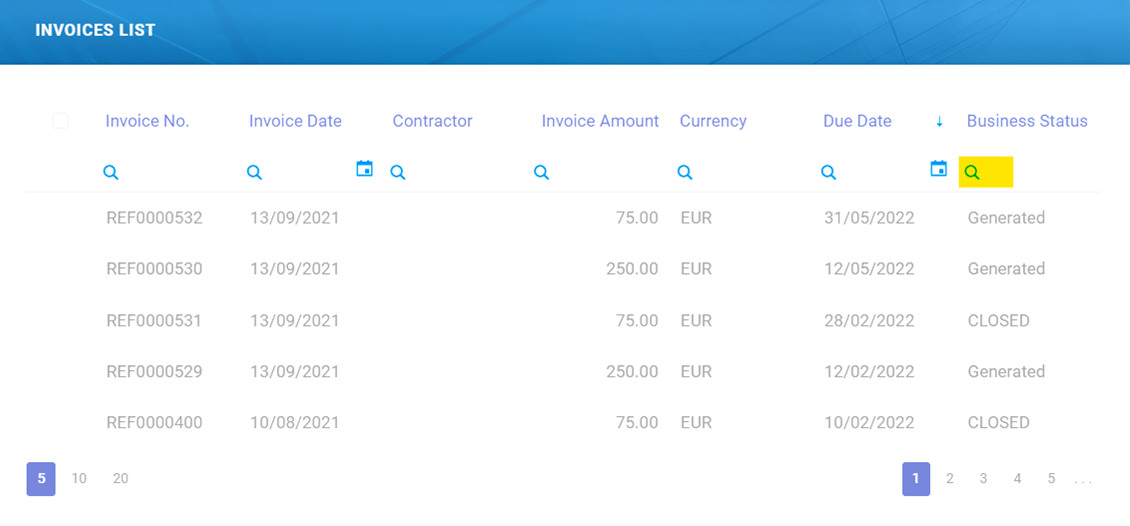The image size is (1130, 526).
Task: Sort by Invoice Amount column header
Action: 600,121
